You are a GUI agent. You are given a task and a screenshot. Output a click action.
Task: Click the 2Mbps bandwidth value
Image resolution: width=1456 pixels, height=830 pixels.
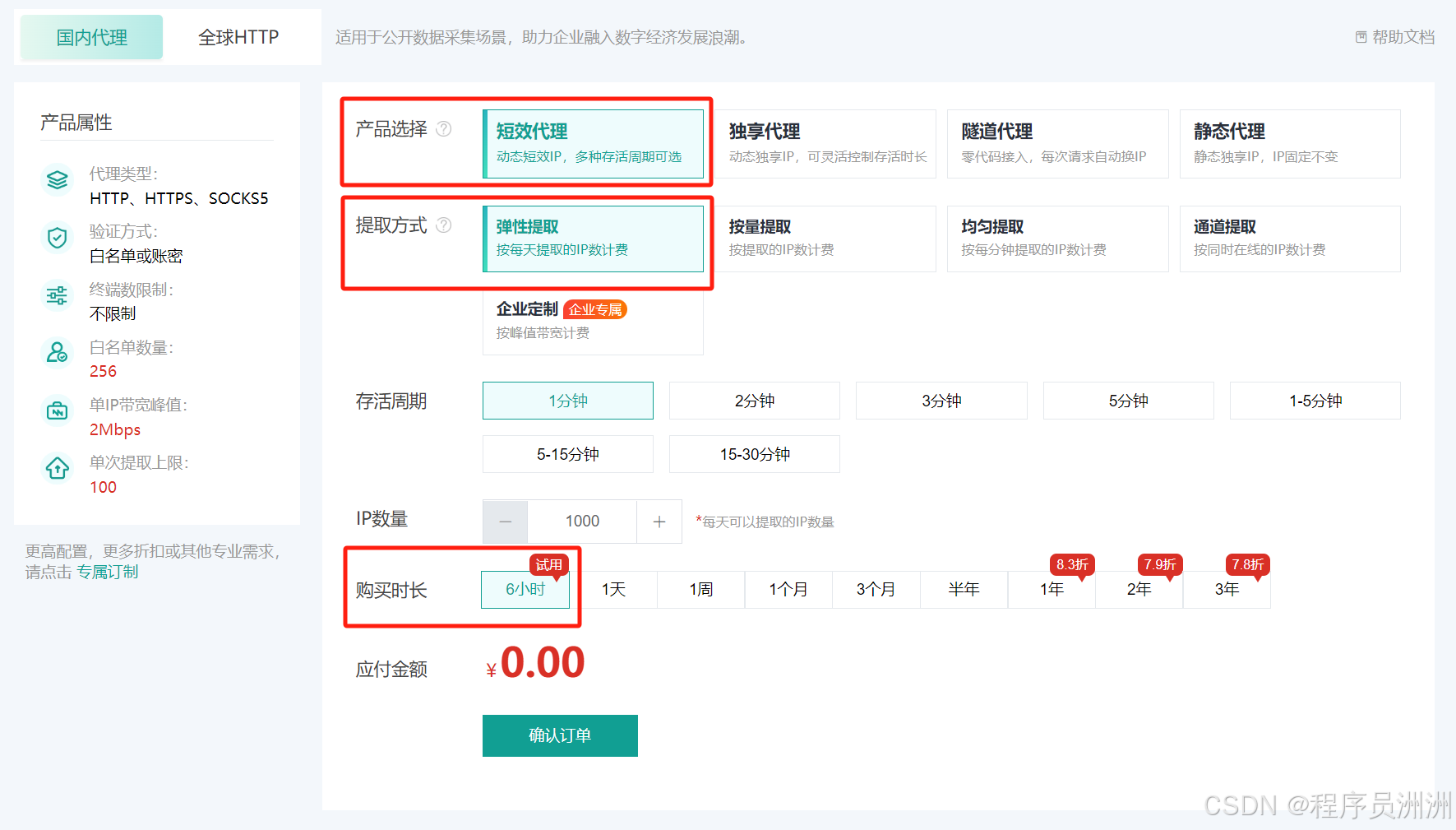[115, 429]
